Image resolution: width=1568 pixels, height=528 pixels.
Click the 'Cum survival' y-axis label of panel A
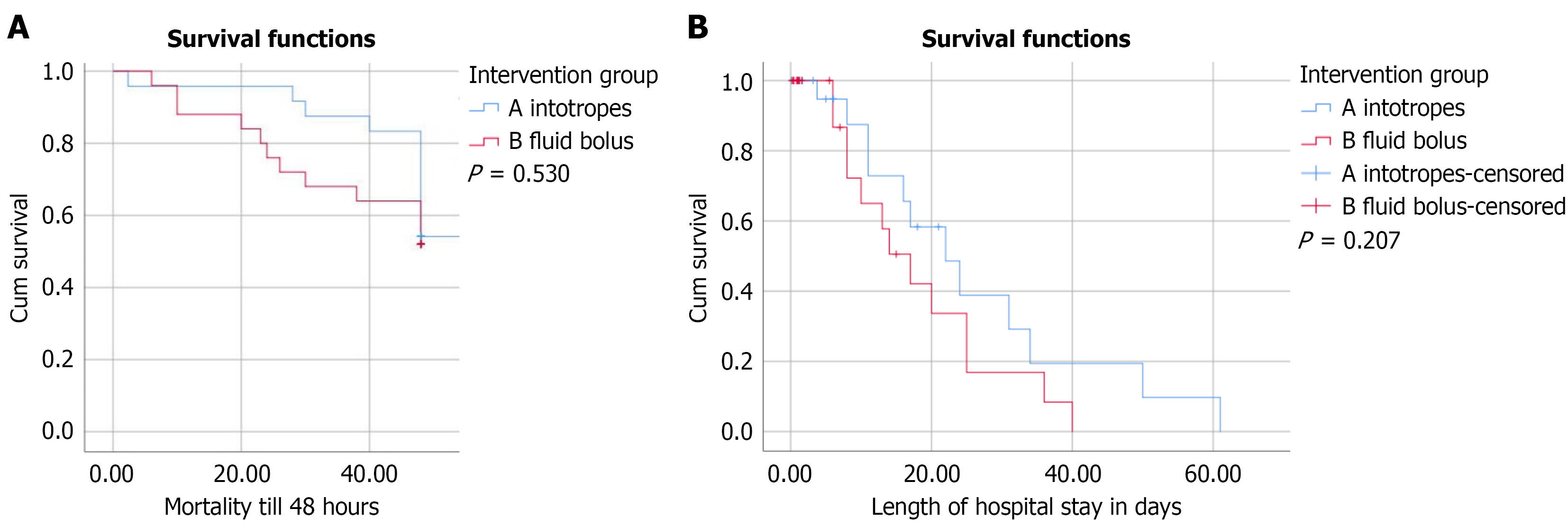(19, 258)
